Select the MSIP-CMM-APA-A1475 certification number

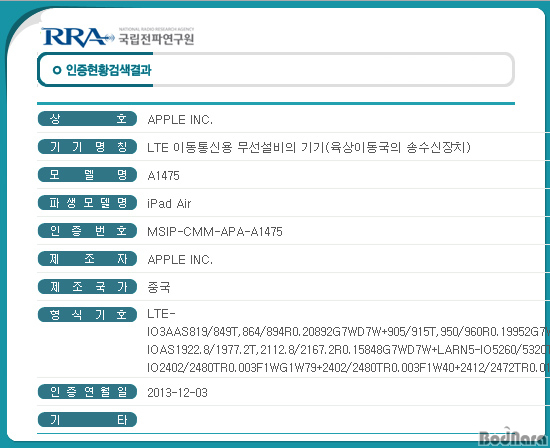click(x=215, y=232)
